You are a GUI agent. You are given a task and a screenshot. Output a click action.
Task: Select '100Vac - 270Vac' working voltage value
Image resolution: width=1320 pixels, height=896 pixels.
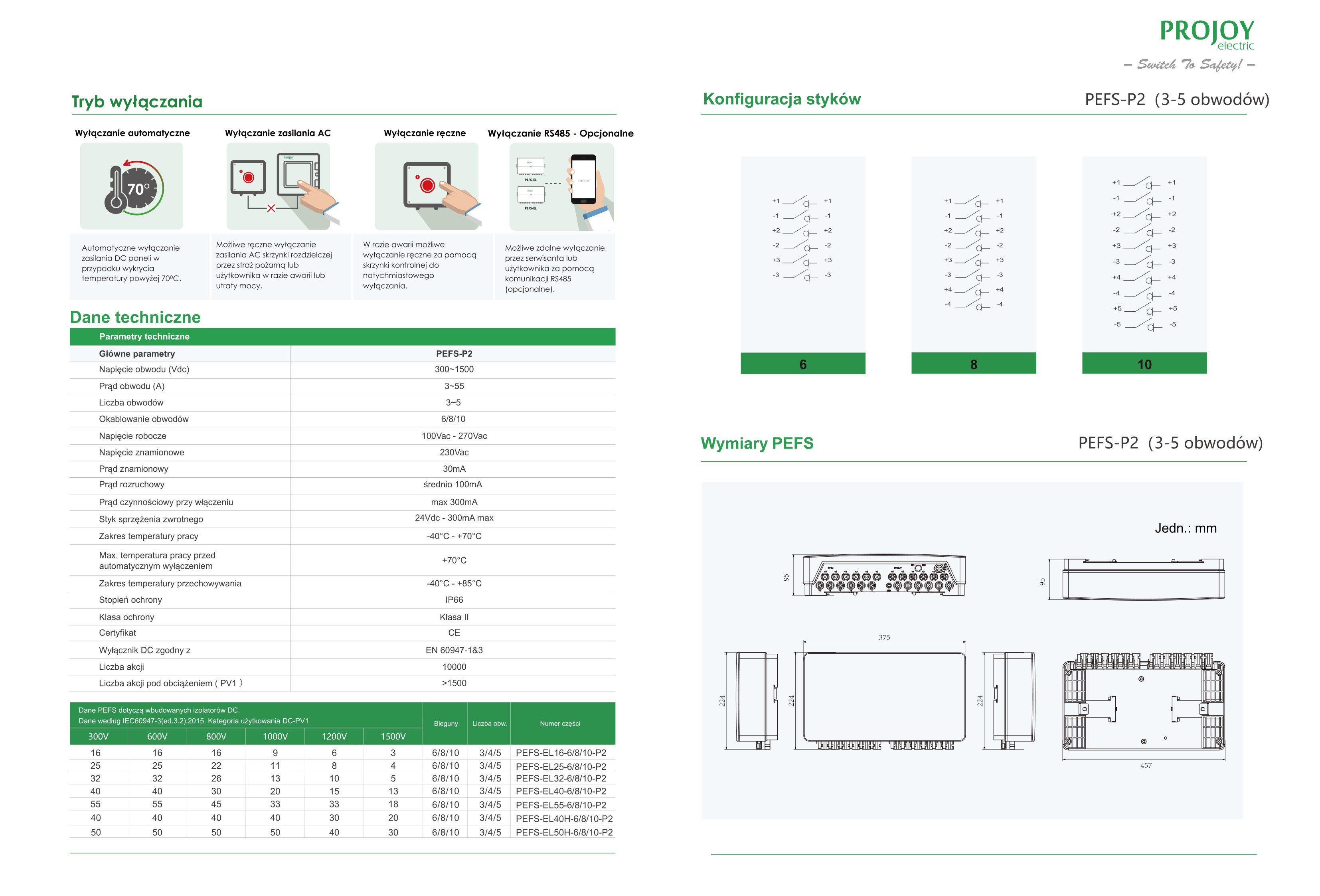click(454, 436)
